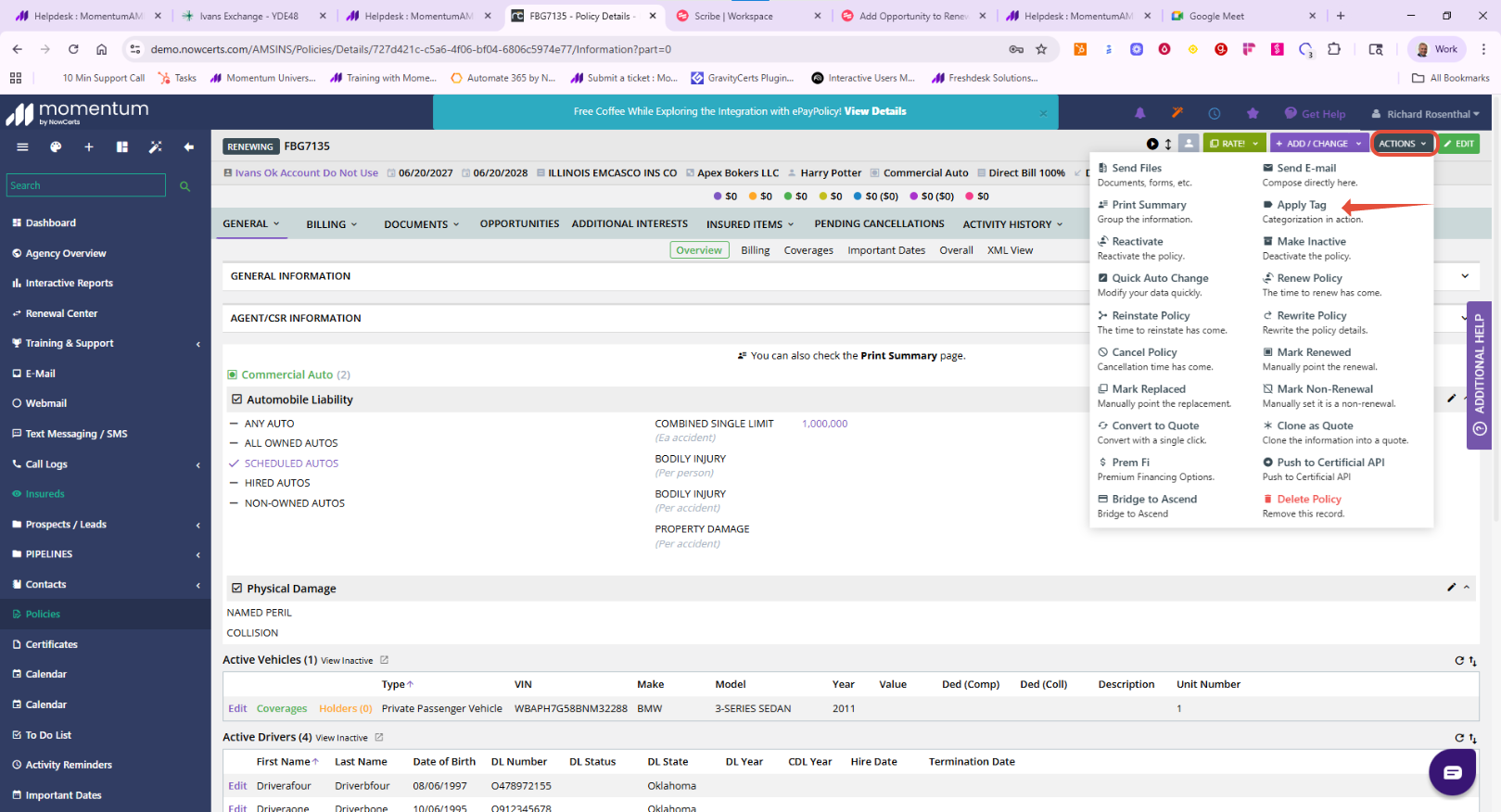The image size is (1501, 812).
Task: Choose Cancel Policy in Actions menu
Action: coord(1144,352)
